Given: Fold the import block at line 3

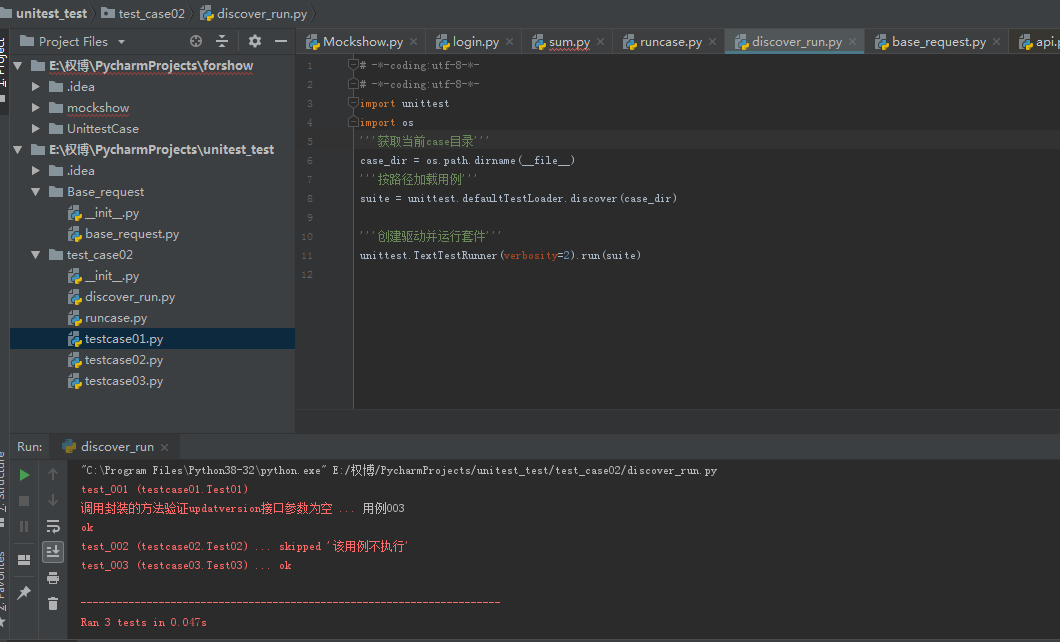Looking at the screenshot, I should (x=352, y=103).
